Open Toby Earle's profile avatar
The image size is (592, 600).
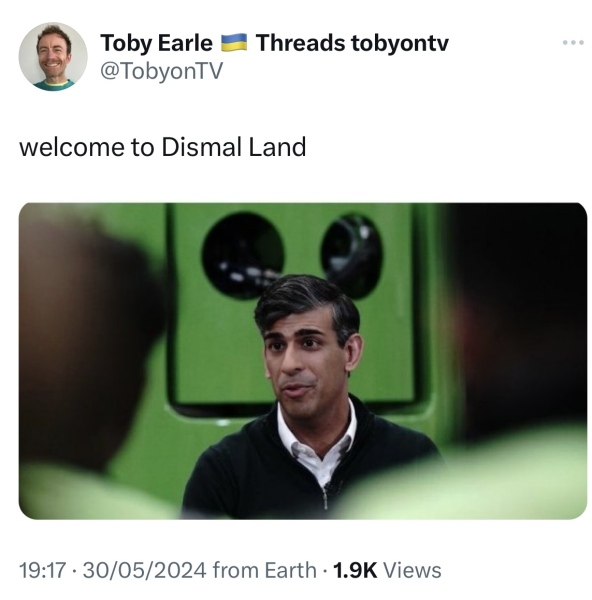(53, 56)
